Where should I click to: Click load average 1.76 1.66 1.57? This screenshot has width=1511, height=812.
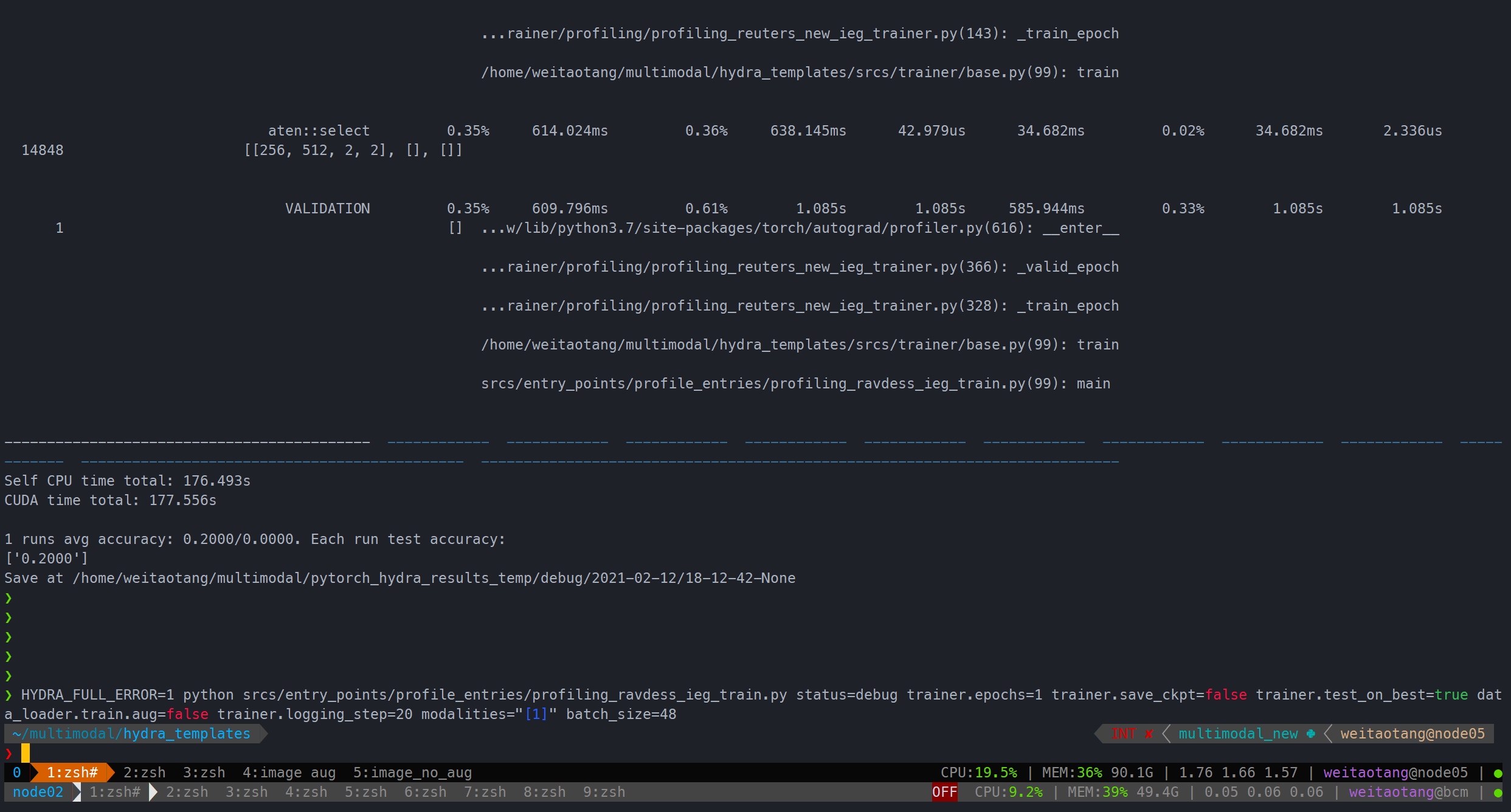[1239, 772]
